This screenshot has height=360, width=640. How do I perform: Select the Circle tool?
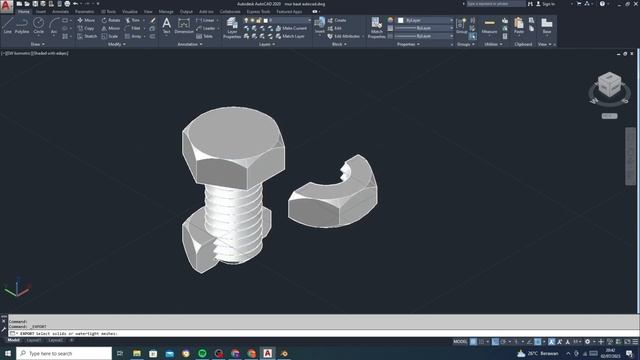tap(38, 25)
